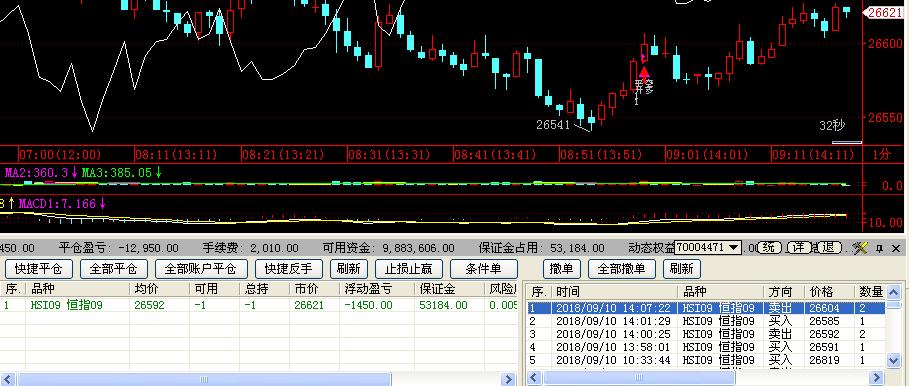Close the trading panel with the X

coord(896,248)
